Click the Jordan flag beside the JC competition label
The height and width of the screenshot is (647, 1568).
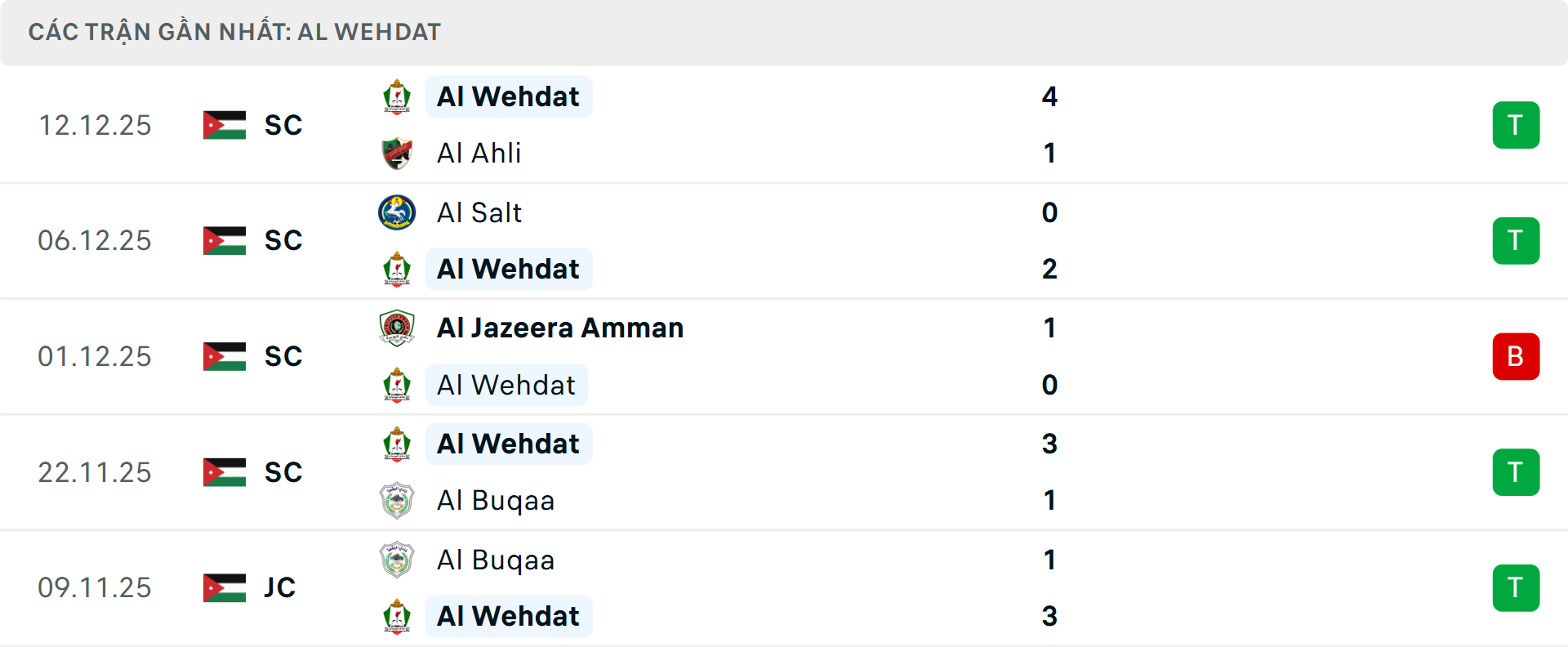(x=225, y=587)
